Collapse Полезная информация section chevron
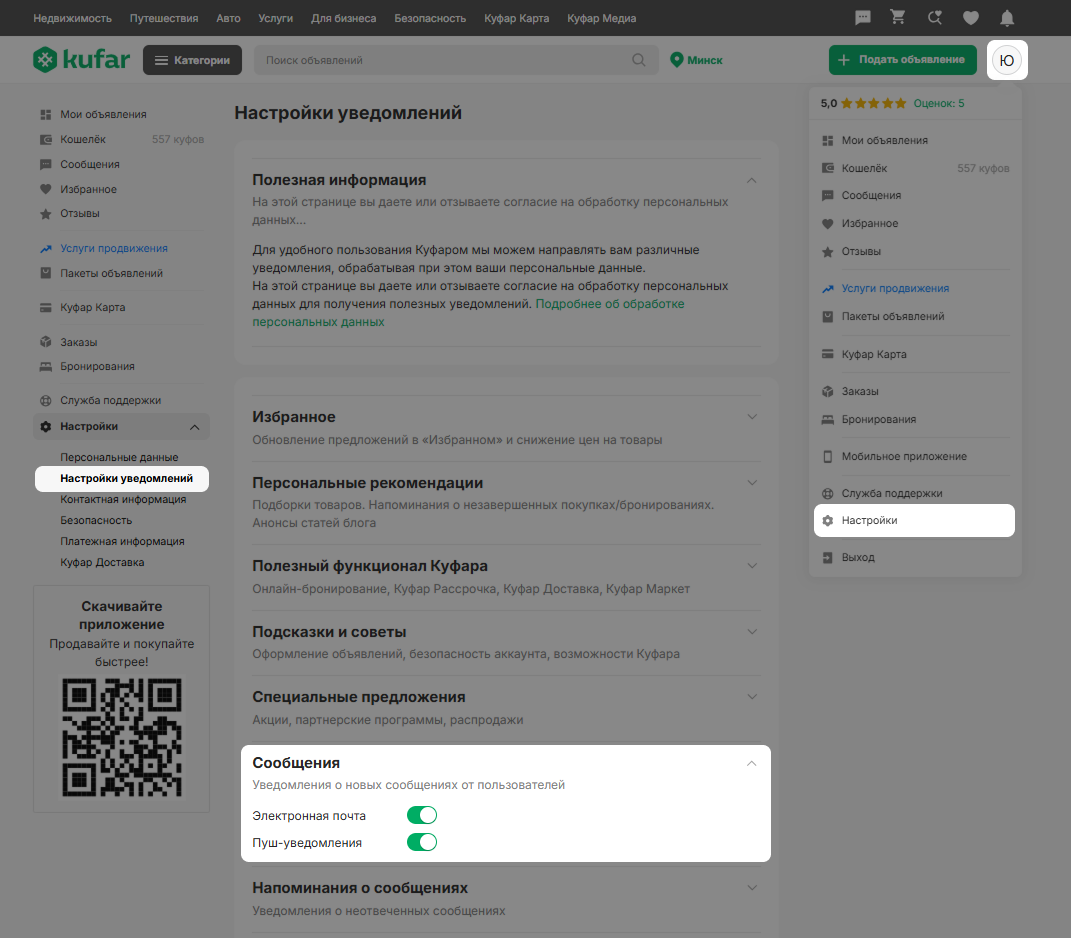 (751, 180)
